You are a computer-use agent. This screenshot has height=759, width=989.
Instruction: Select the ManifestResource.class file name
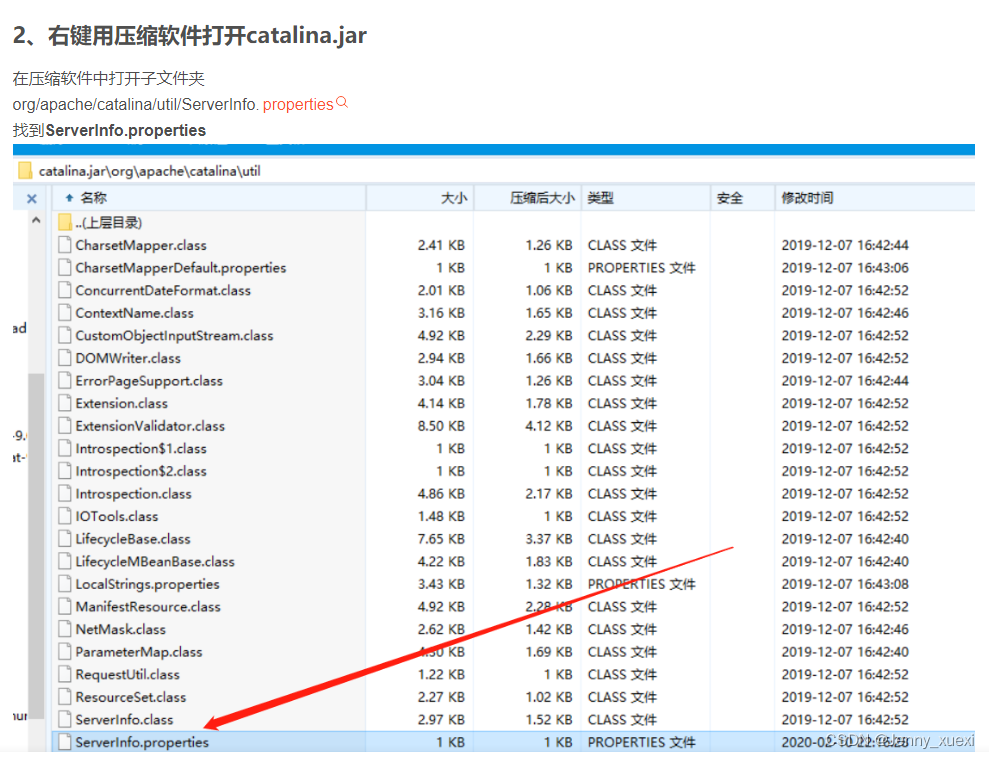(148, 607)
